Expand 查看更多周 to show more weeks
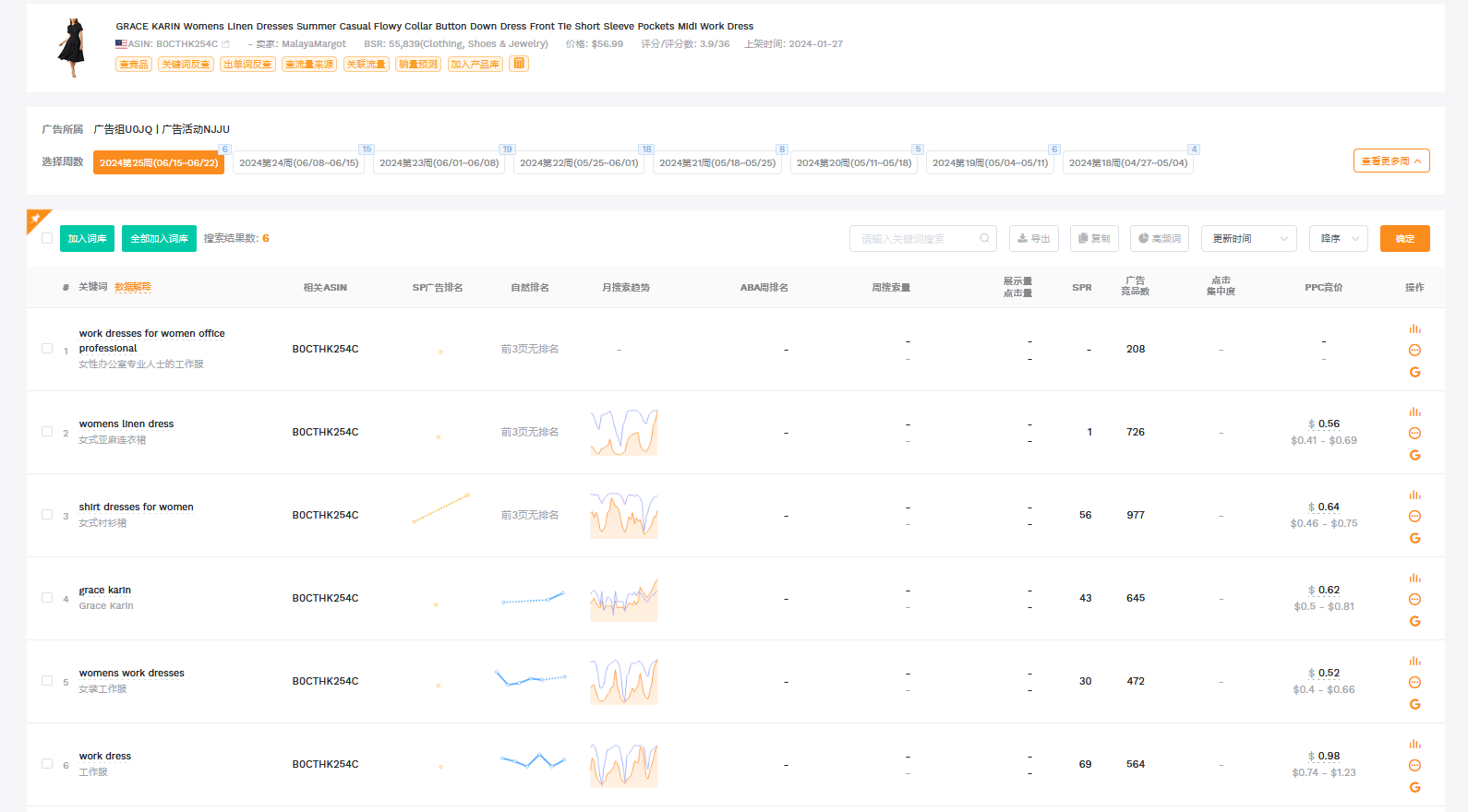 [1390, 161]
